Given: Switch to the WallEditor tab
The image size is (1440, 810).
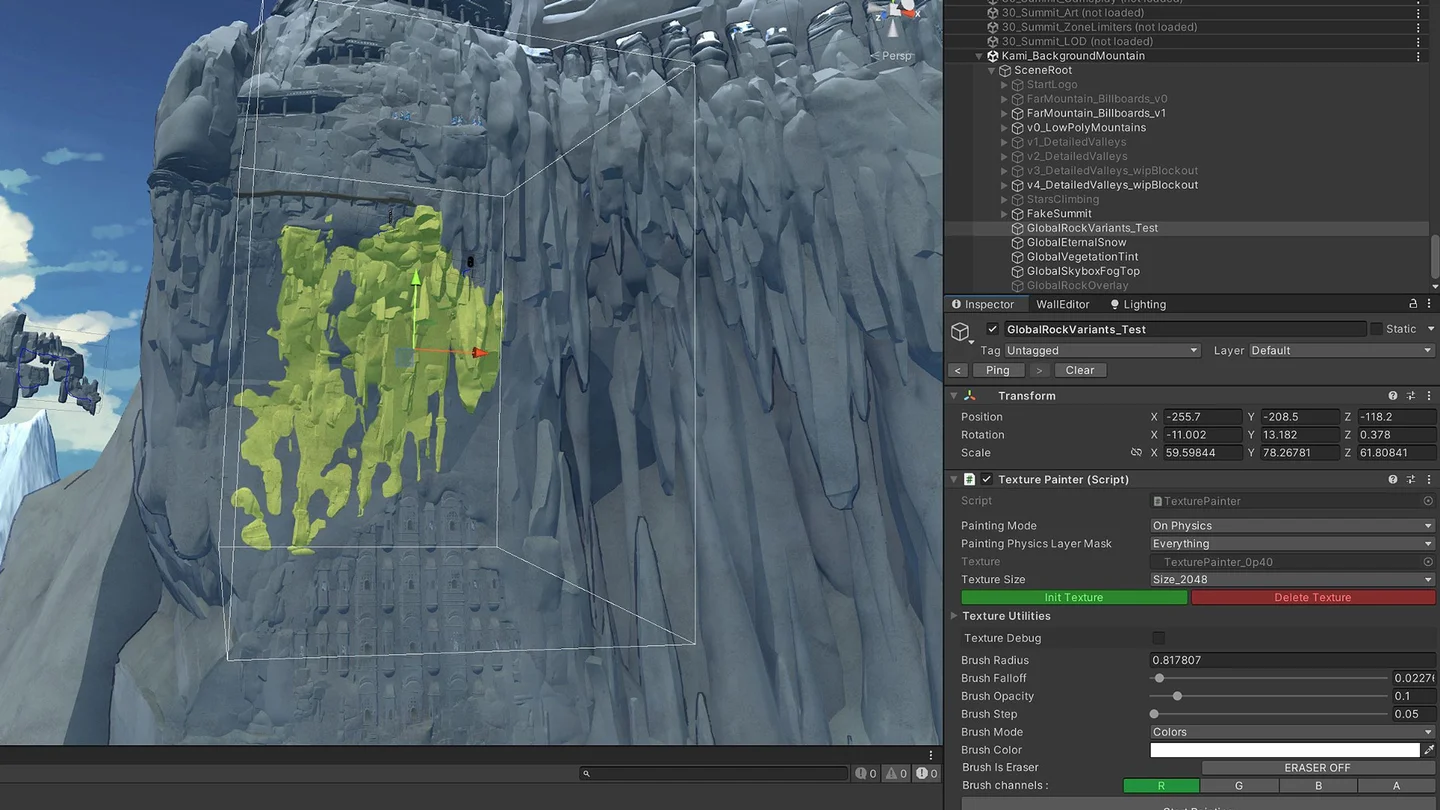Looking at the screenshot, I should click(1063, 304).
